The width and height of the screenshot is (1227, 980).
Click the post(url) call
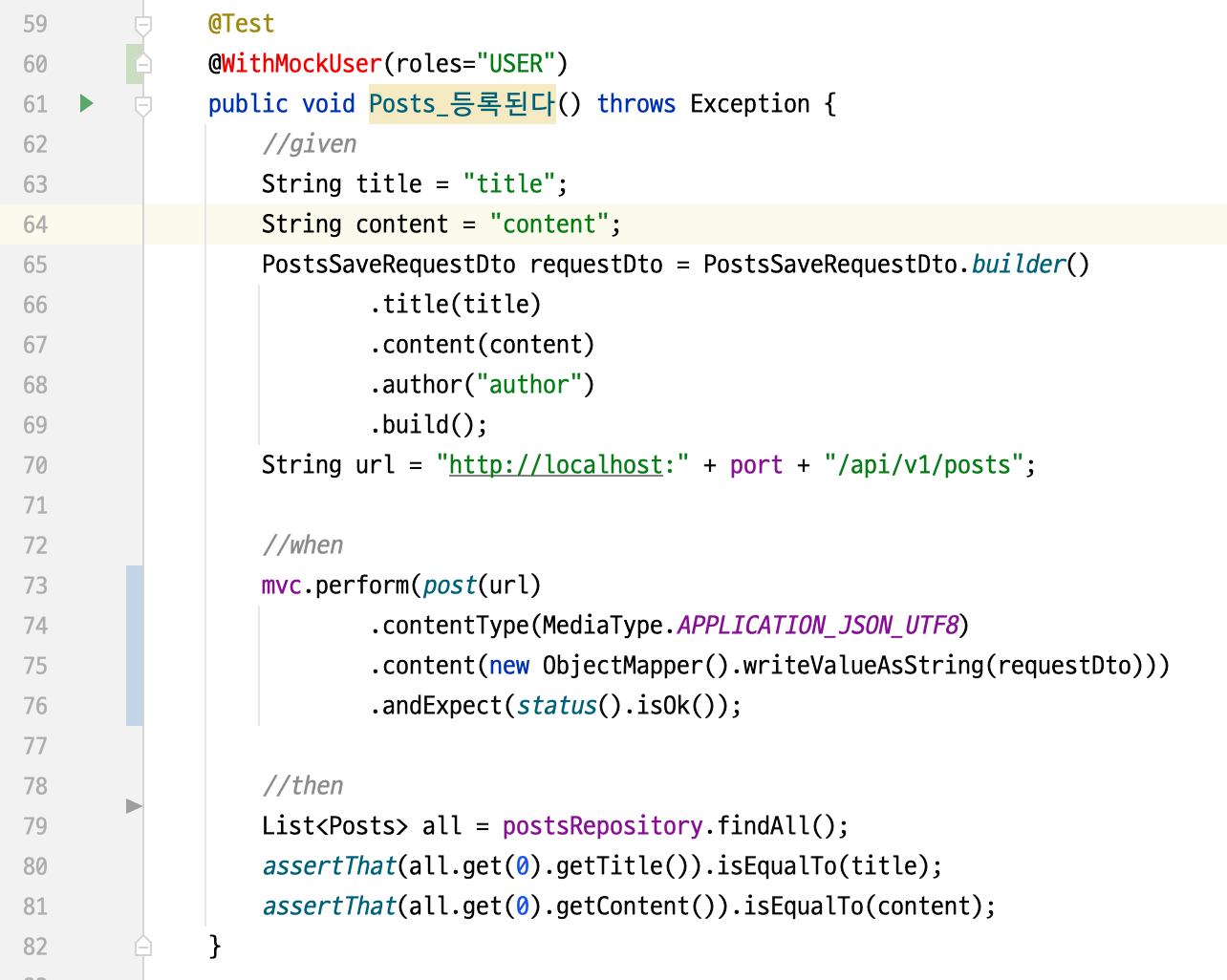tap(482, 586)
